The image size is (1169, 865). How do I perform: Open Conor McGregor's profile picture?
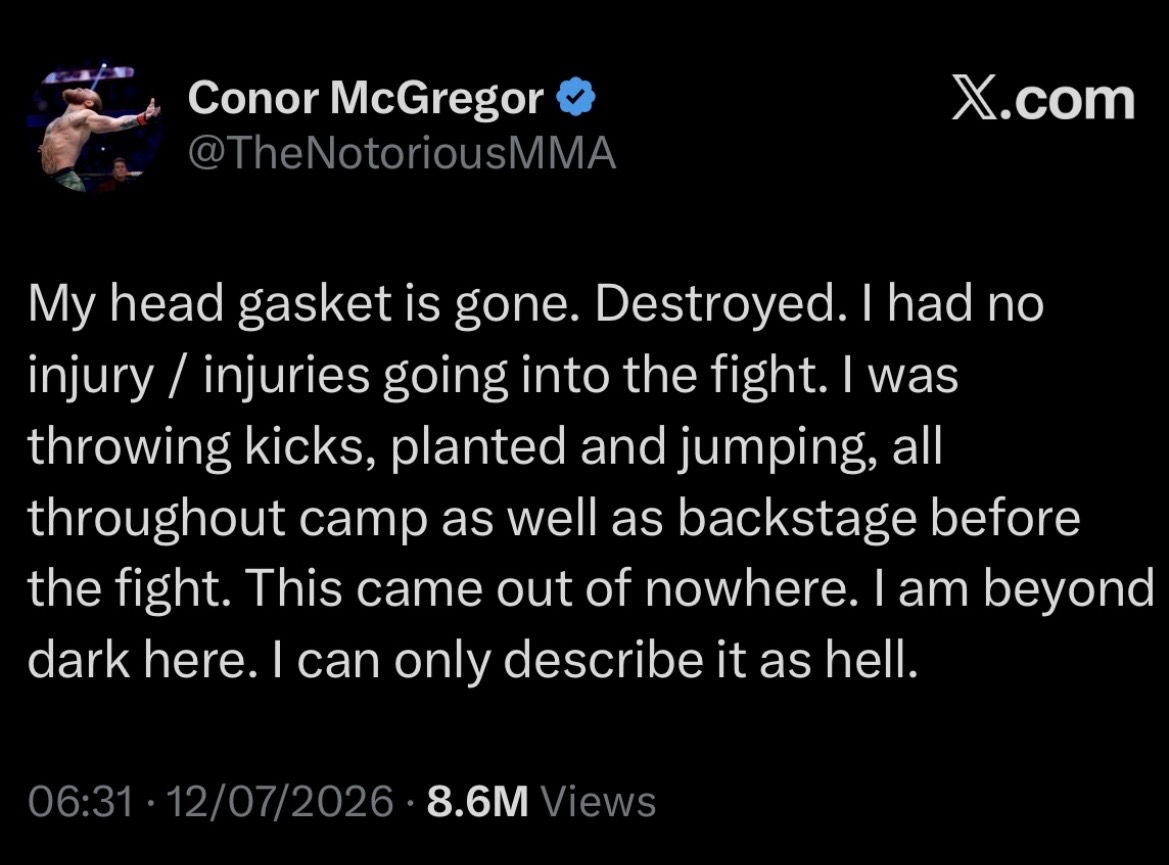coord(95,128)
